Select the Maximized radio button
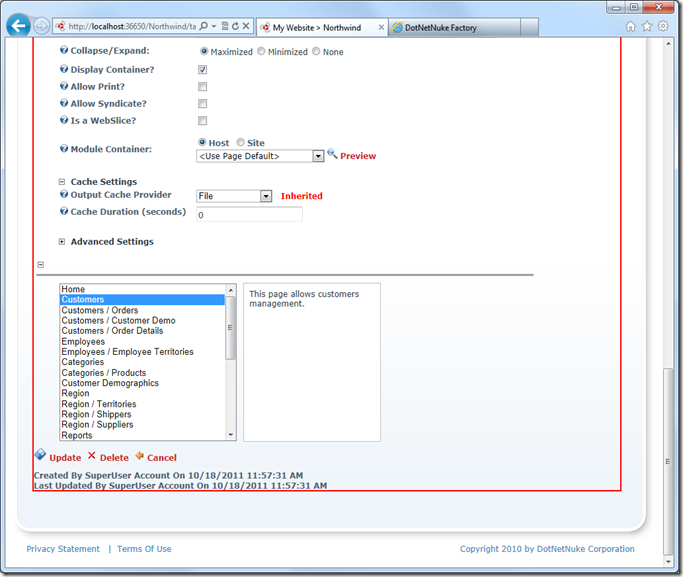This screenshot has height=577, width=683. click(204, 51)
